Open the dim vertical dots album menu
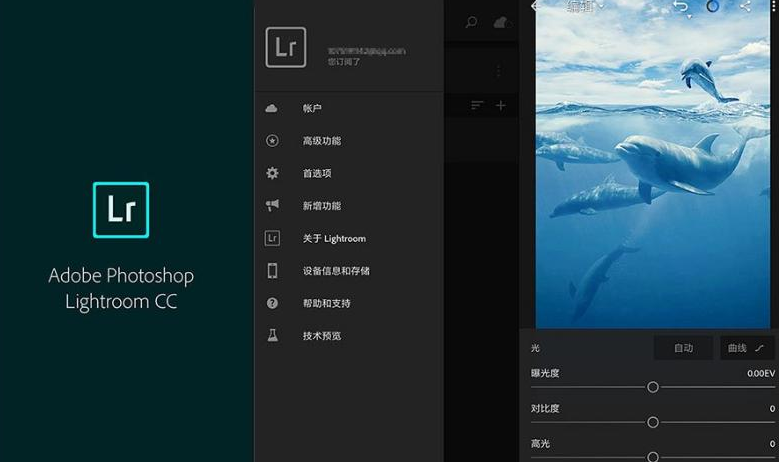Screen dimensions: 779x462 [x=498, y=71]
